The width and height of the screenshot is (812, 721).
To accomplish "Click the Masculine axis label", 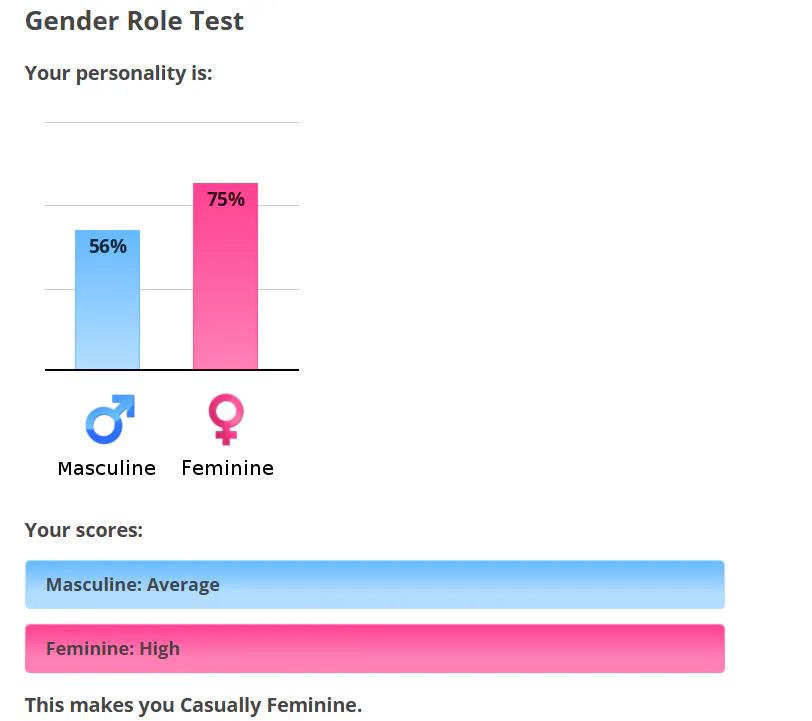I will coord(107,468).
